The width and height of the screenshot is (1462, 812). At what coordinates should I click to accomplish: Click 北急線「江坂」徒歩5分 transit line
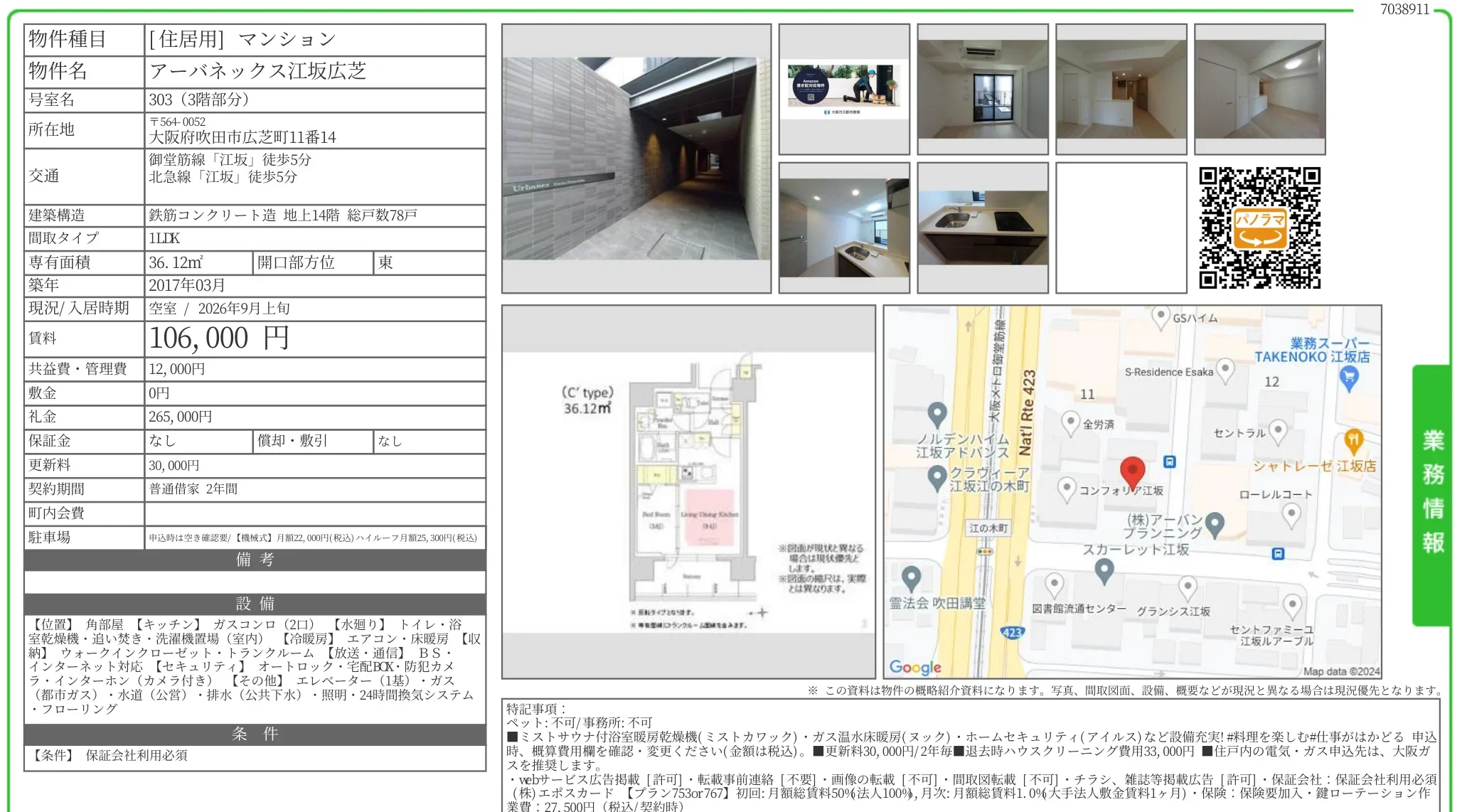[223, 176]
